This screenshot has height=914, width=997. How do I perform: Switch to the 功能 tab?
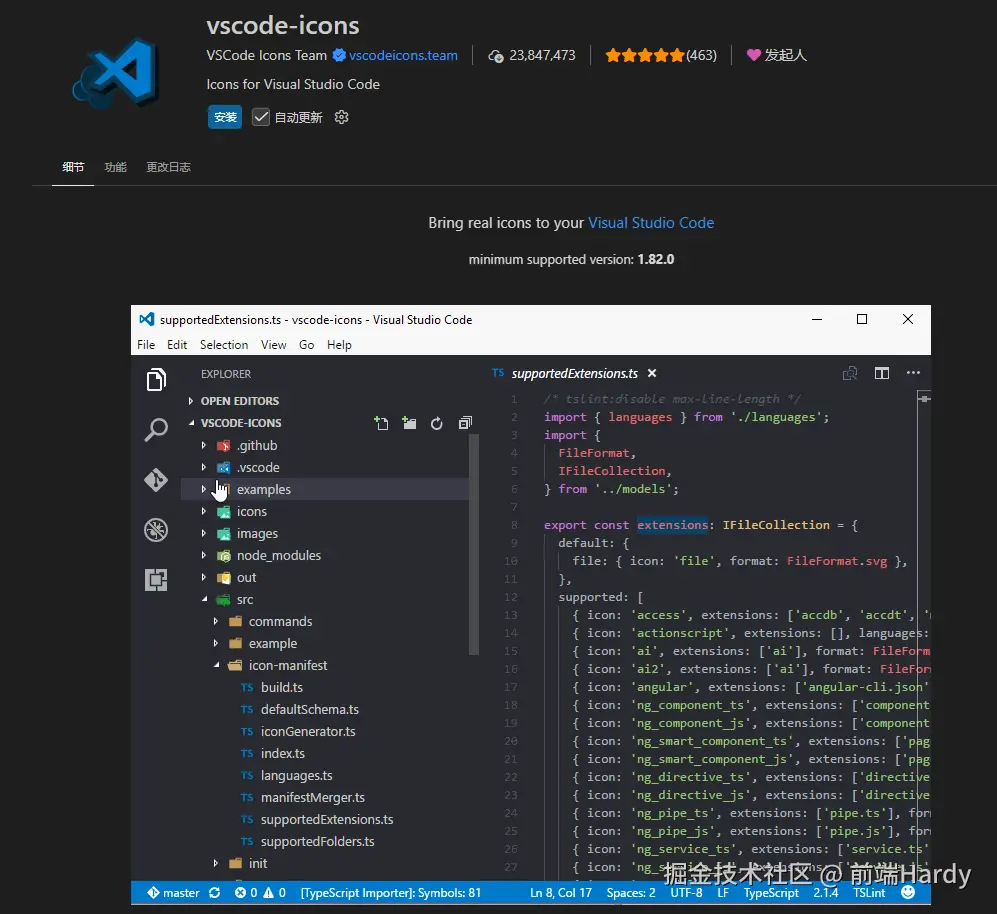115,167
